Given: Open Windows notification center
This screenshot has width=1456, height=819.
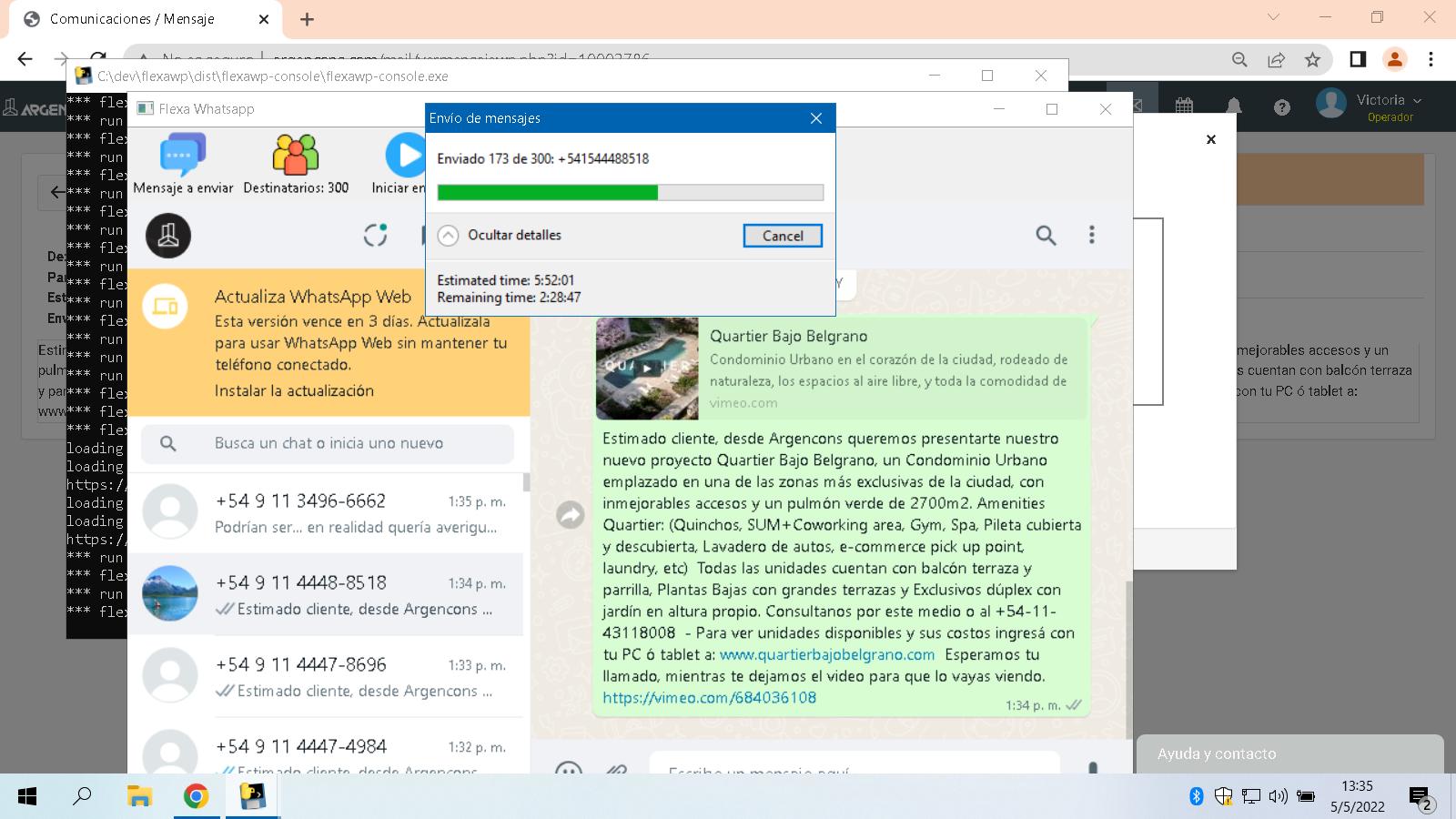Looking at the screenshot, I should 1421,798.
